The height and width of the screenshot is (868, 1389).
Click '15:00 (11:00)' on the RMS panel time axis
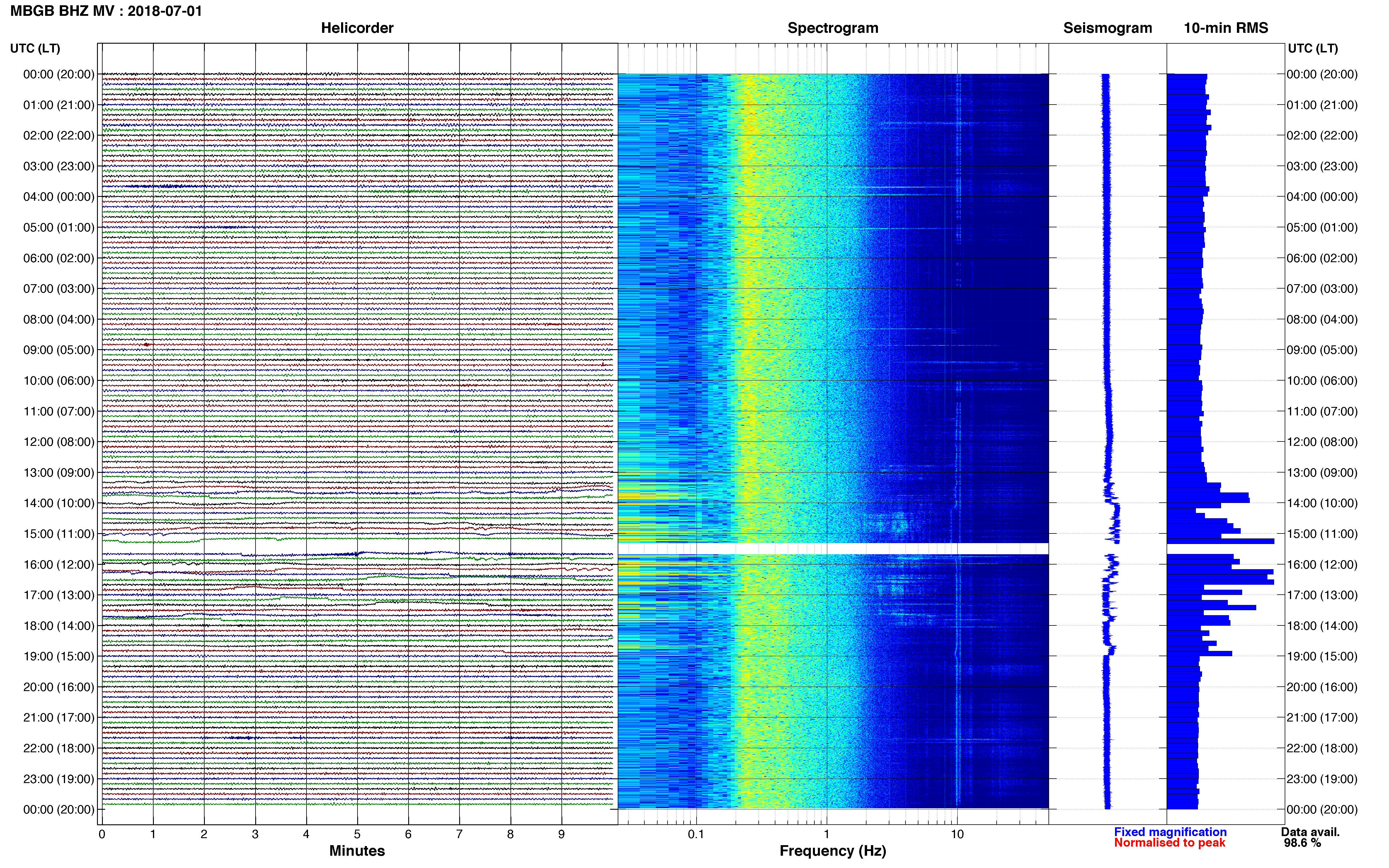click(1322, 534)
